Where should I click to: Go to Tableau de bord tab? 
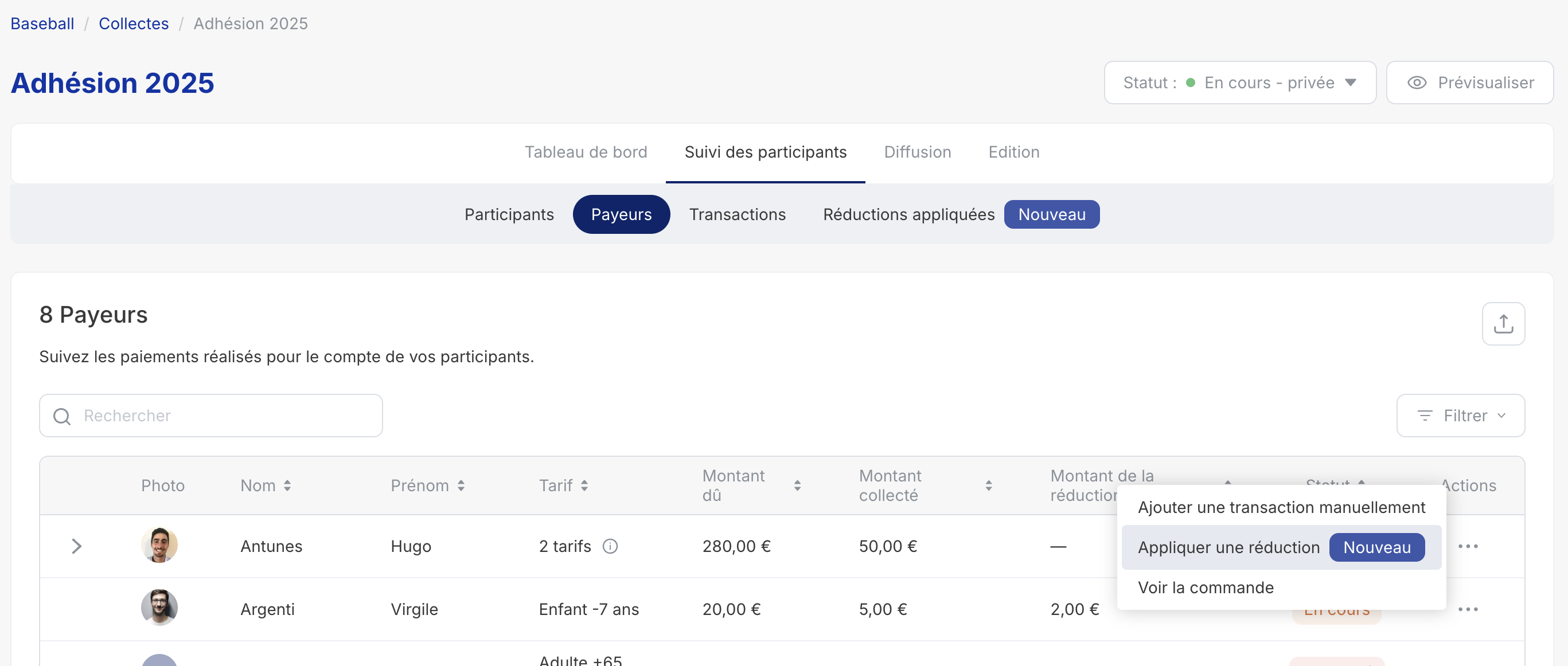586,152
